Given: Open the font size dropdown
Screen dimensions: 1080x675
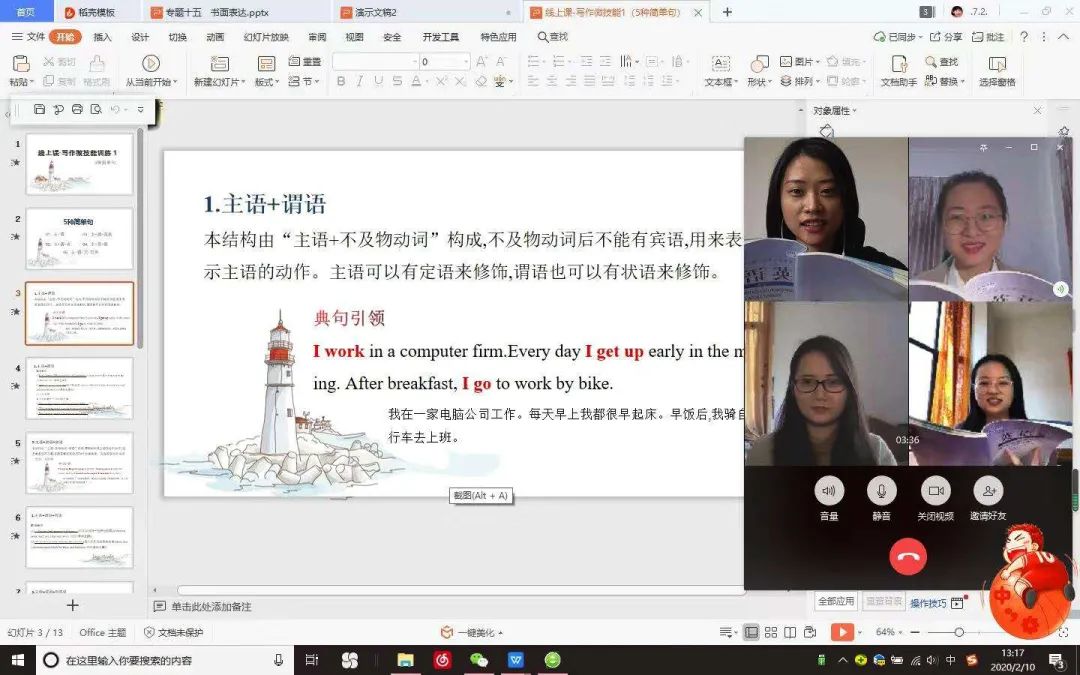Looking at the screenshot, I should 465,62.
